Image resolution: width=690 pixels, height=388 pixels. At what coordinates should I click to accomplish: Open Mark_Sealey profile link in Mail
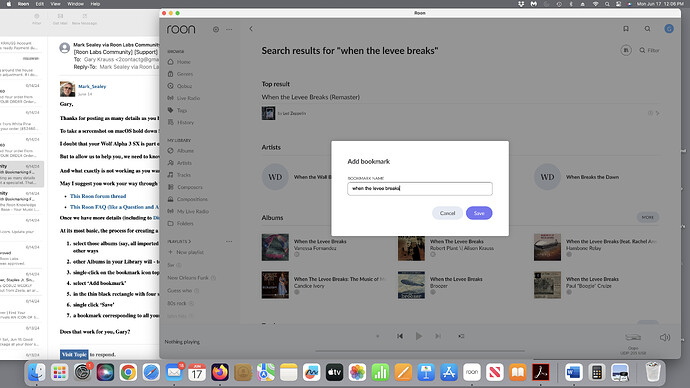coord(92,87)
